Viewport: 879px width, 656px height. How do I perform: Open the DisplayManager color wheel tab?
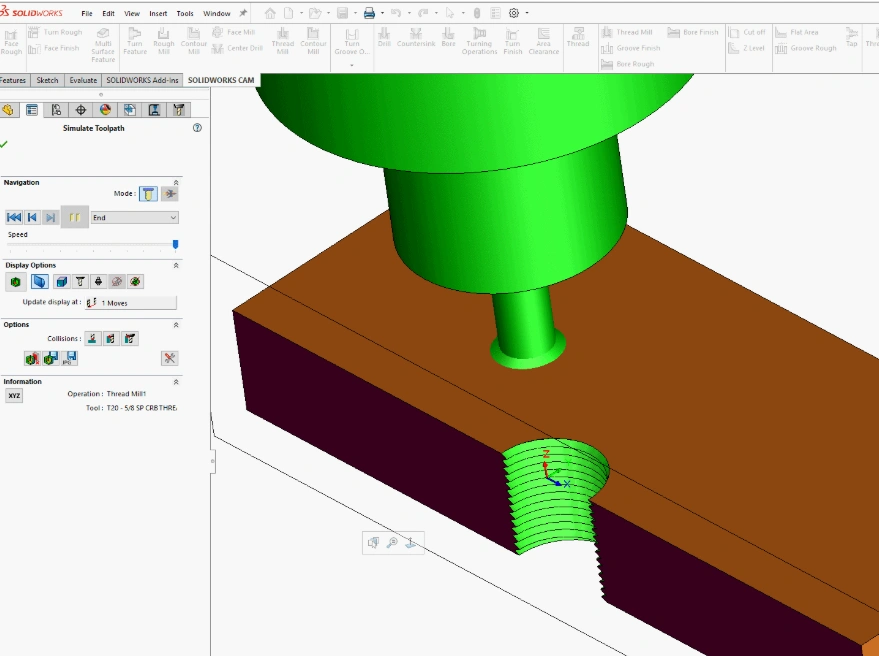click(x=105, y=110)
